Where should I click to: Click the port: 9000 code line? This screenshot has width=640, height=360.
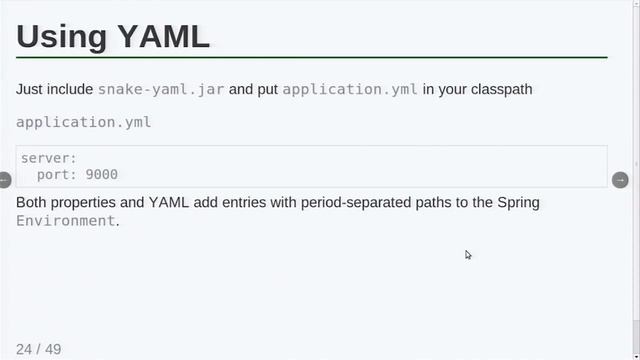[x=77, y=175]
